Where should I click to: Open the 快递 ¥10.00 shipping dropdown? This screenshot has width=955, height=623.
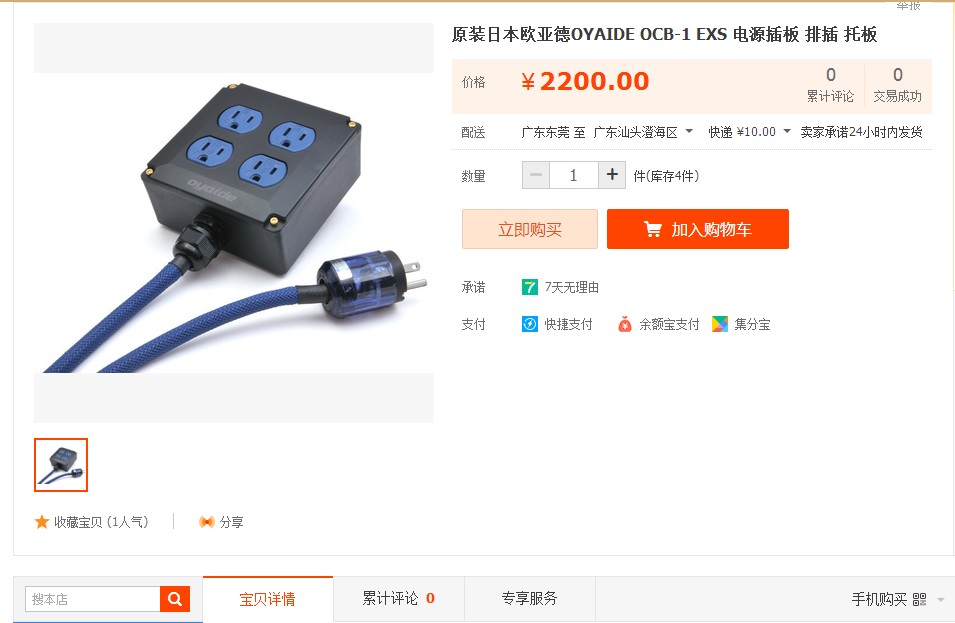pos(787,131)
